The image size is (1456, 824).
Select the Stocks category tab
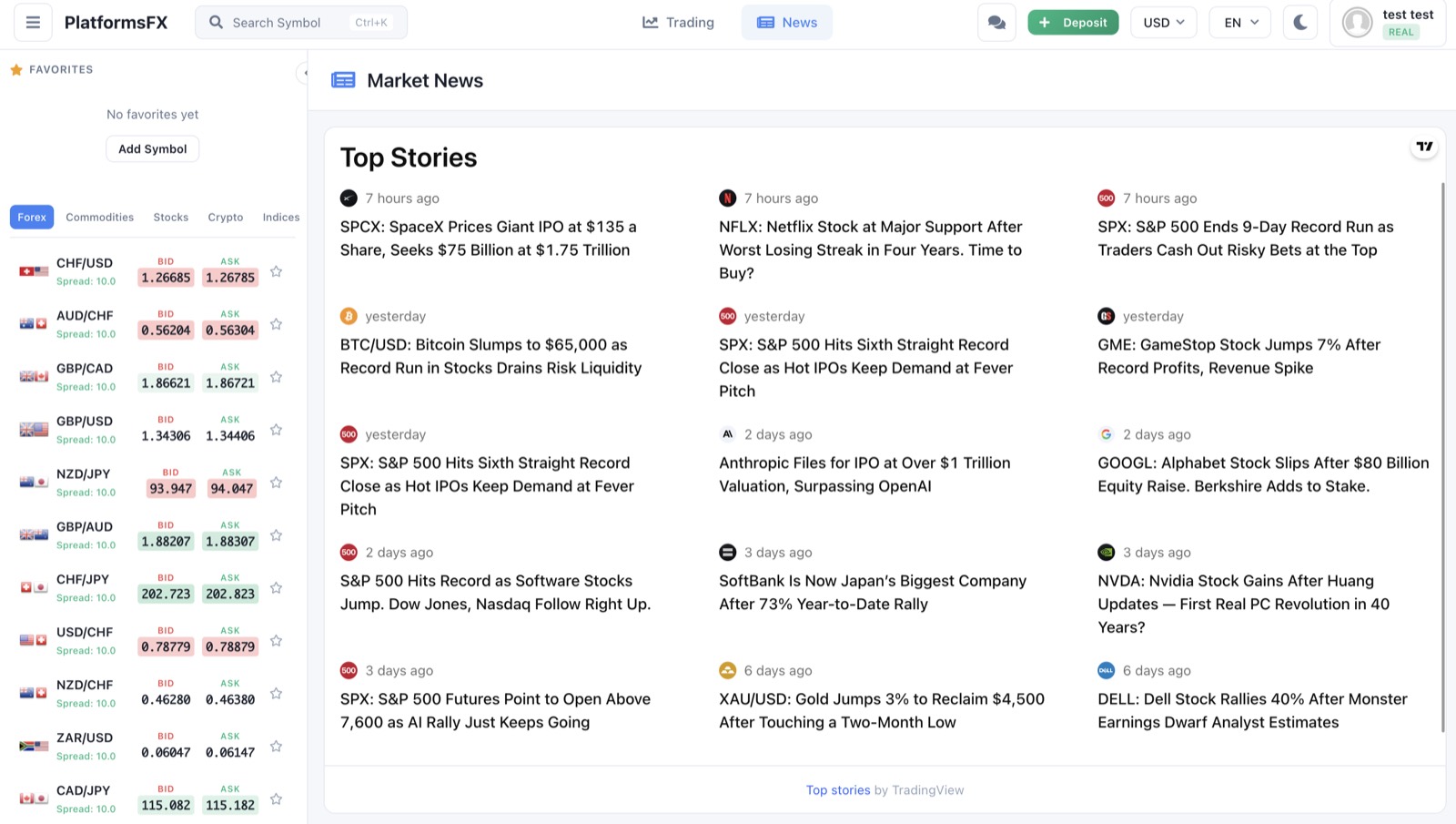(x=171, y=217)
